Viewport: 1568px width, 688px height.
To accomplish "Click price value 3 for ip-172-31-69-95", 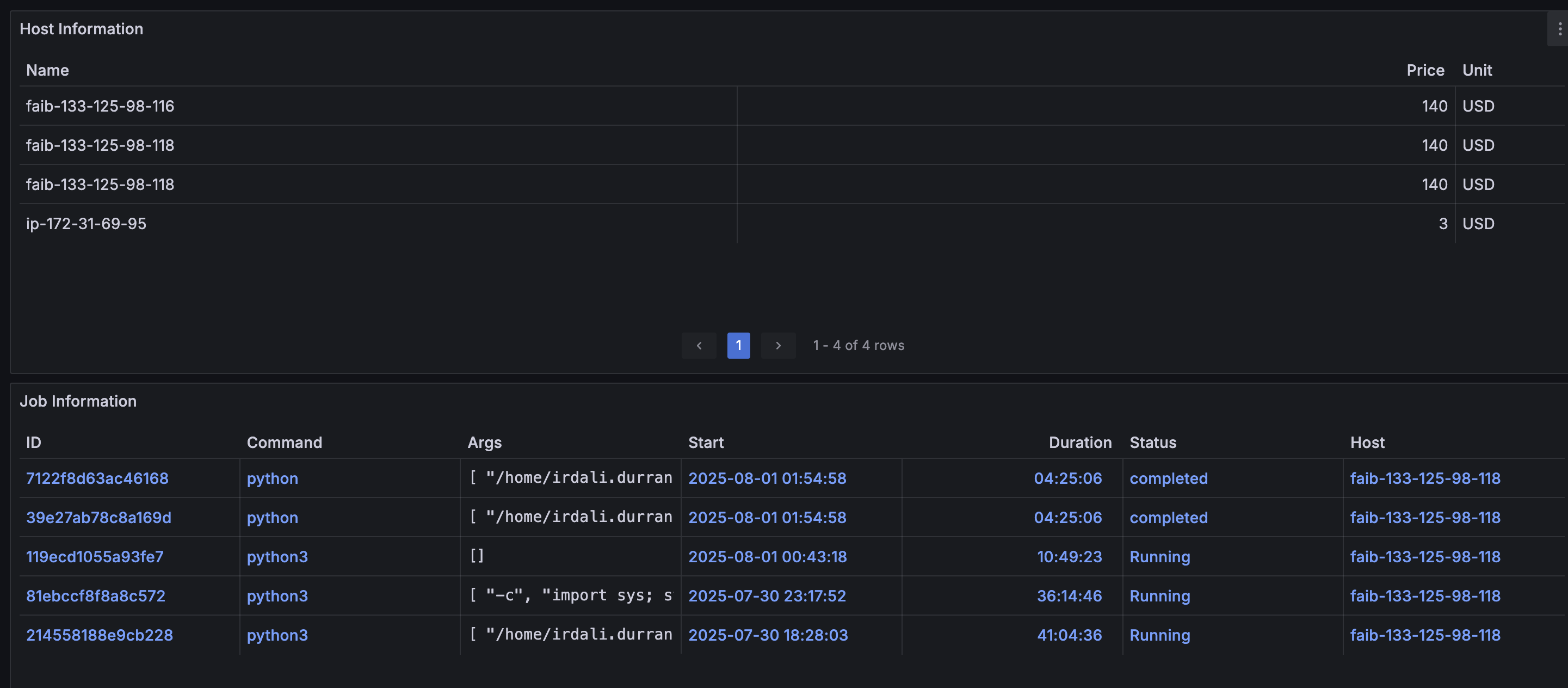I will click(1443, 224).
